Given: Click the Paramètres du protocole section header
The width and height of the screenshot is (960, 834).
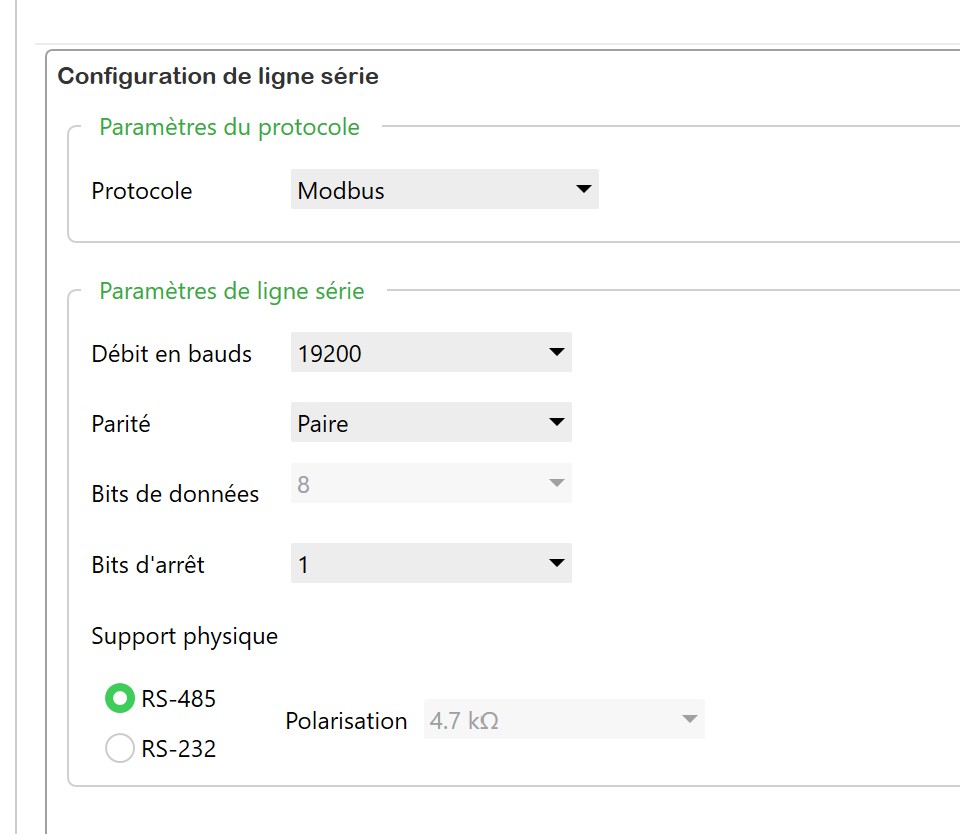Looking at the screenshot, I should [x=229, y=127].
